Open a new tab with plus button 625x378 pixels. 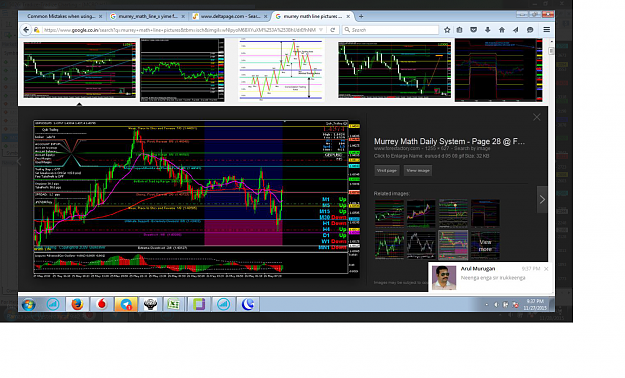tap(361, 16)
